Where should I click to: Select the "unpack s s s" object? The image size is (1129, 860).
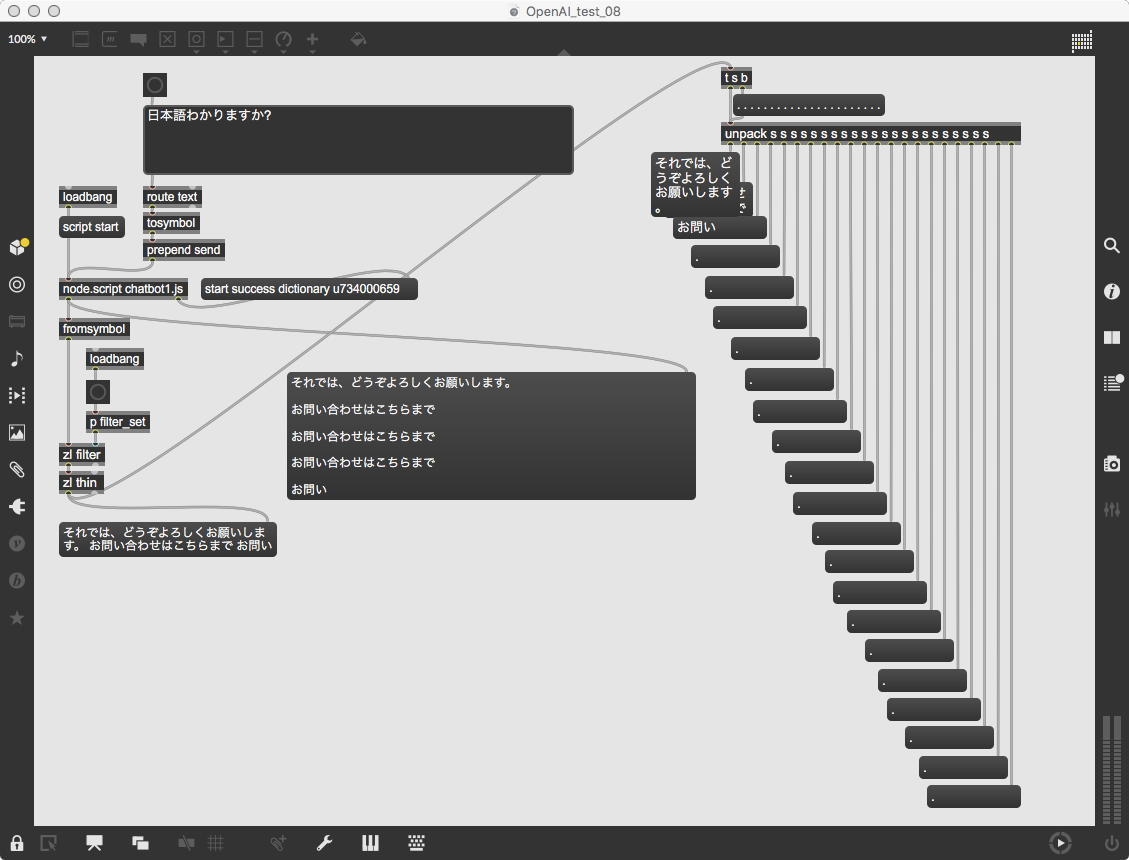(x=871, y=133)
